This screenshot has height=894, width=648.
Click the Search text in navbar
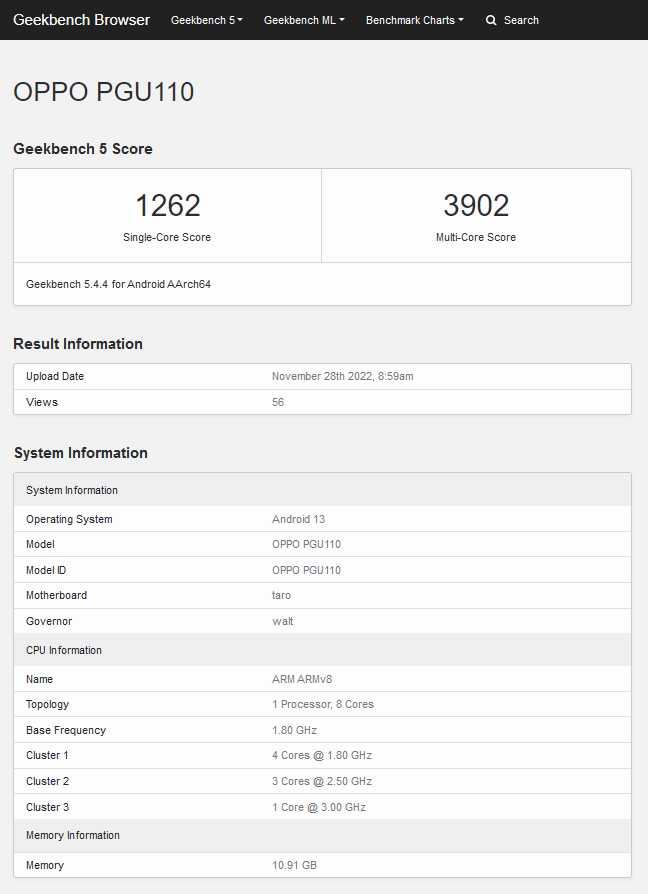(x=521, y=20)
